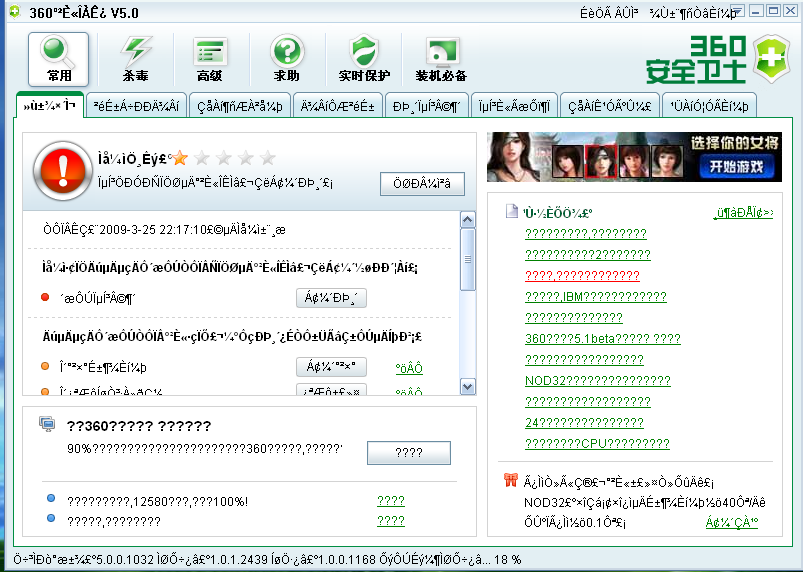
Task: Click the computer monitor icon beside '??360????? ??????'
Action: point(48,424)
